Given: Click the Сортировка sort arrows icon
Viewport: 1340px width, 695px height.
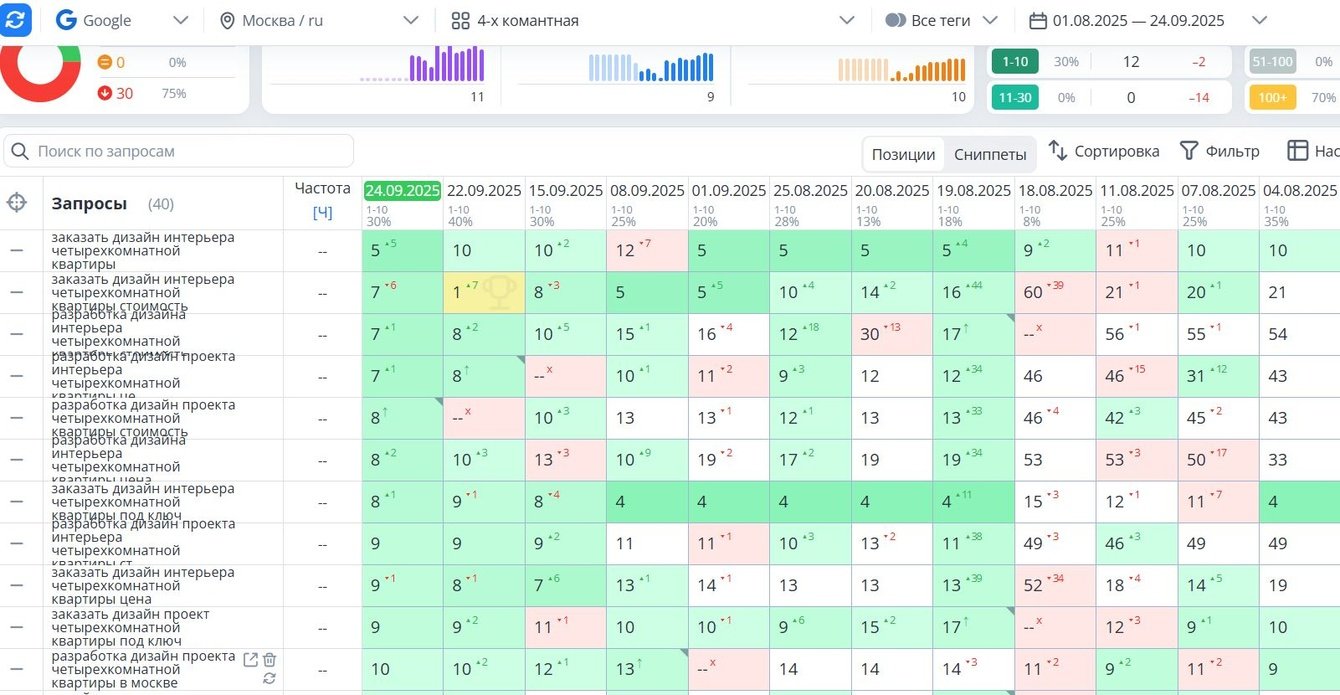Looking at the screenshot, I should 1058,151.
